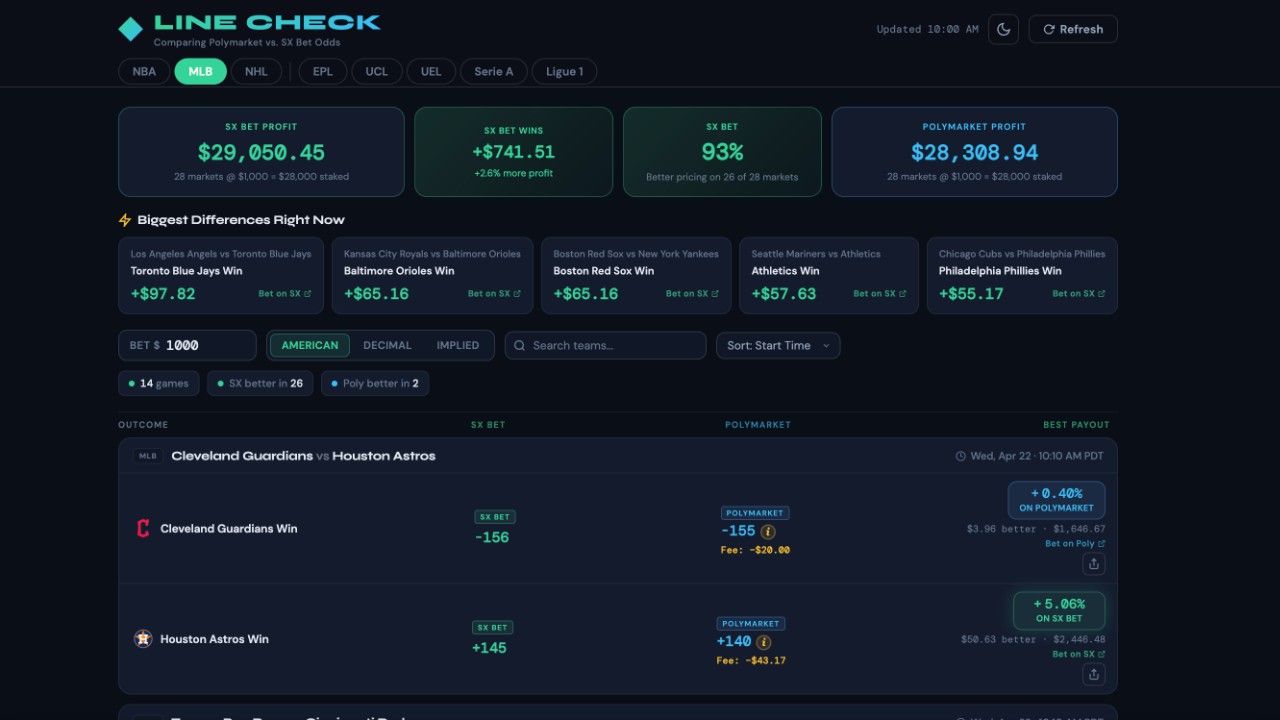The height and width of the screenshot is (720, 1280).
Task: Open Bet on SX for Toronto Blue Jays
Action: pos(285,294)
